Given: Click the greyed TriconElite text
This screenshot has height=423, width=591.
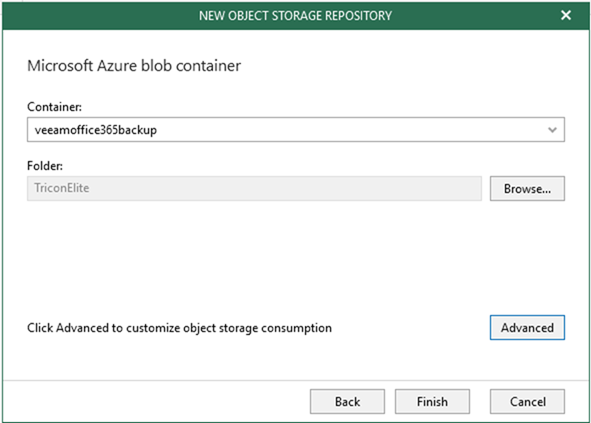Looking at the screenshot, I should coord(62,188).
